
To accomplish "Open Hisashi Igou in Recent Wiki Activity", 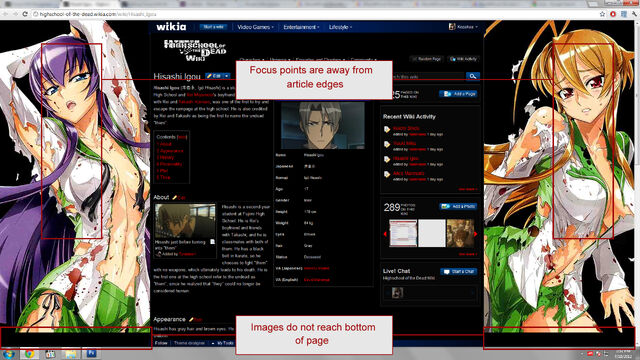I will (406, 158).
